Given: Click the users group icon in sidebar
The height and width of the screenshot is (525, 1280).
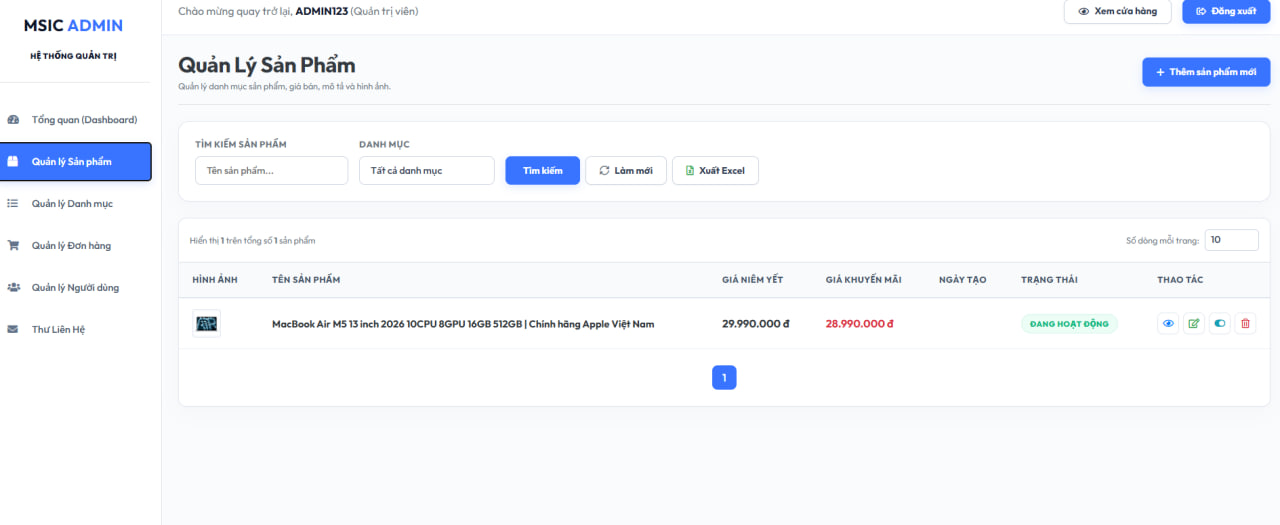Looking at the screenshot, I should [x=13, y=287].
